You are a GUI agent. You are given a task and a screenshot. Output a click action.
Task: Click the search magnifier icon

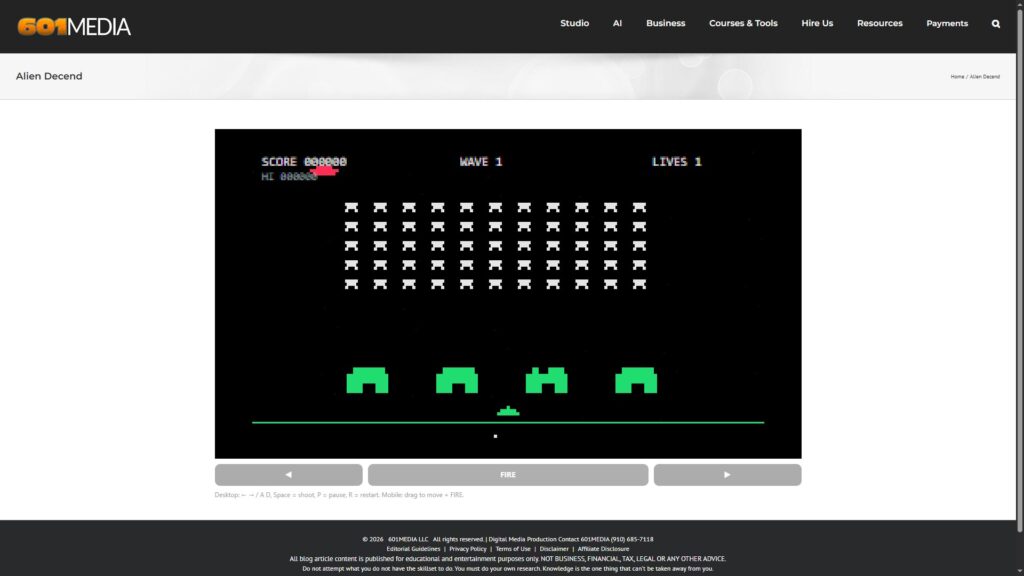[996, 23]
